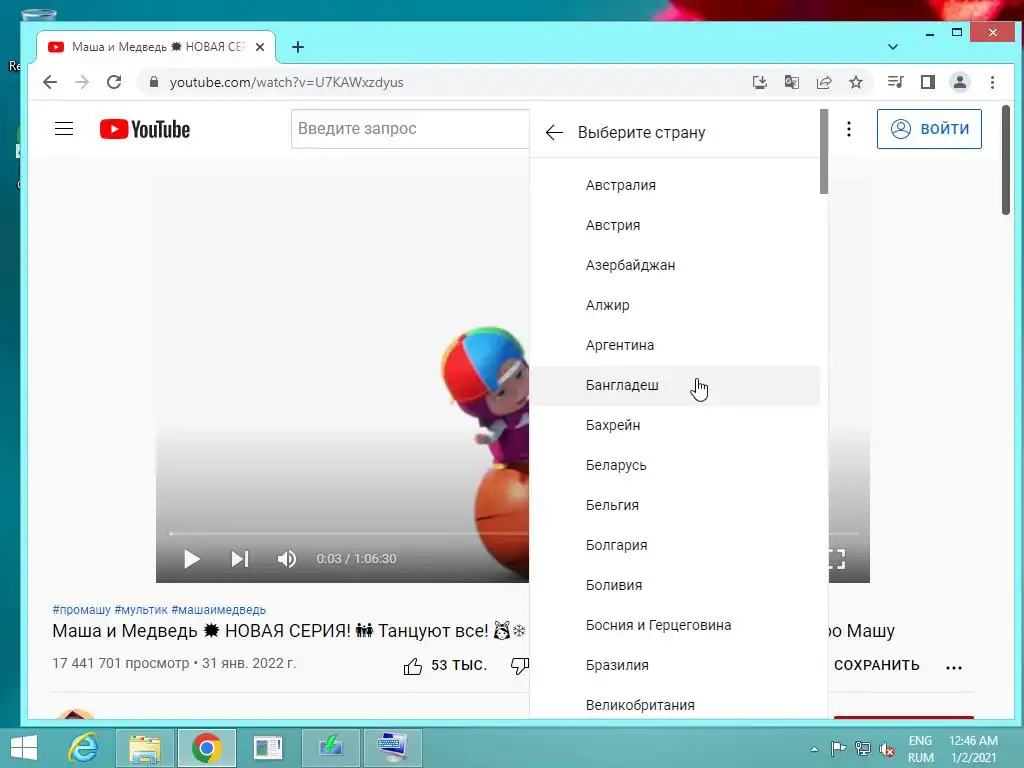The width and height of the screenshot is (1024, 768).
Task: Choose Болгария from the list
Action: coord(675,545)
